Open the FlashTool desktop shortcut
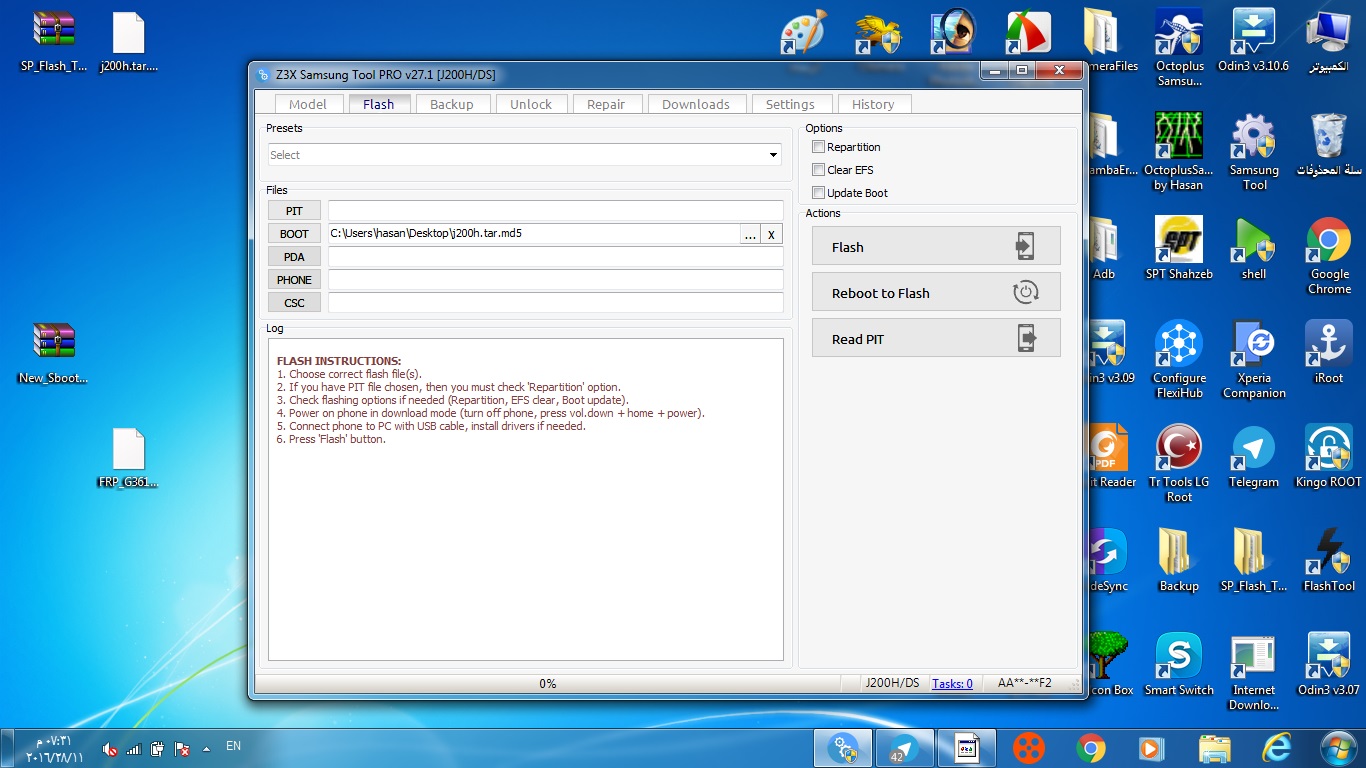Screen dimensions: 1366x768 coord(1329,561)
